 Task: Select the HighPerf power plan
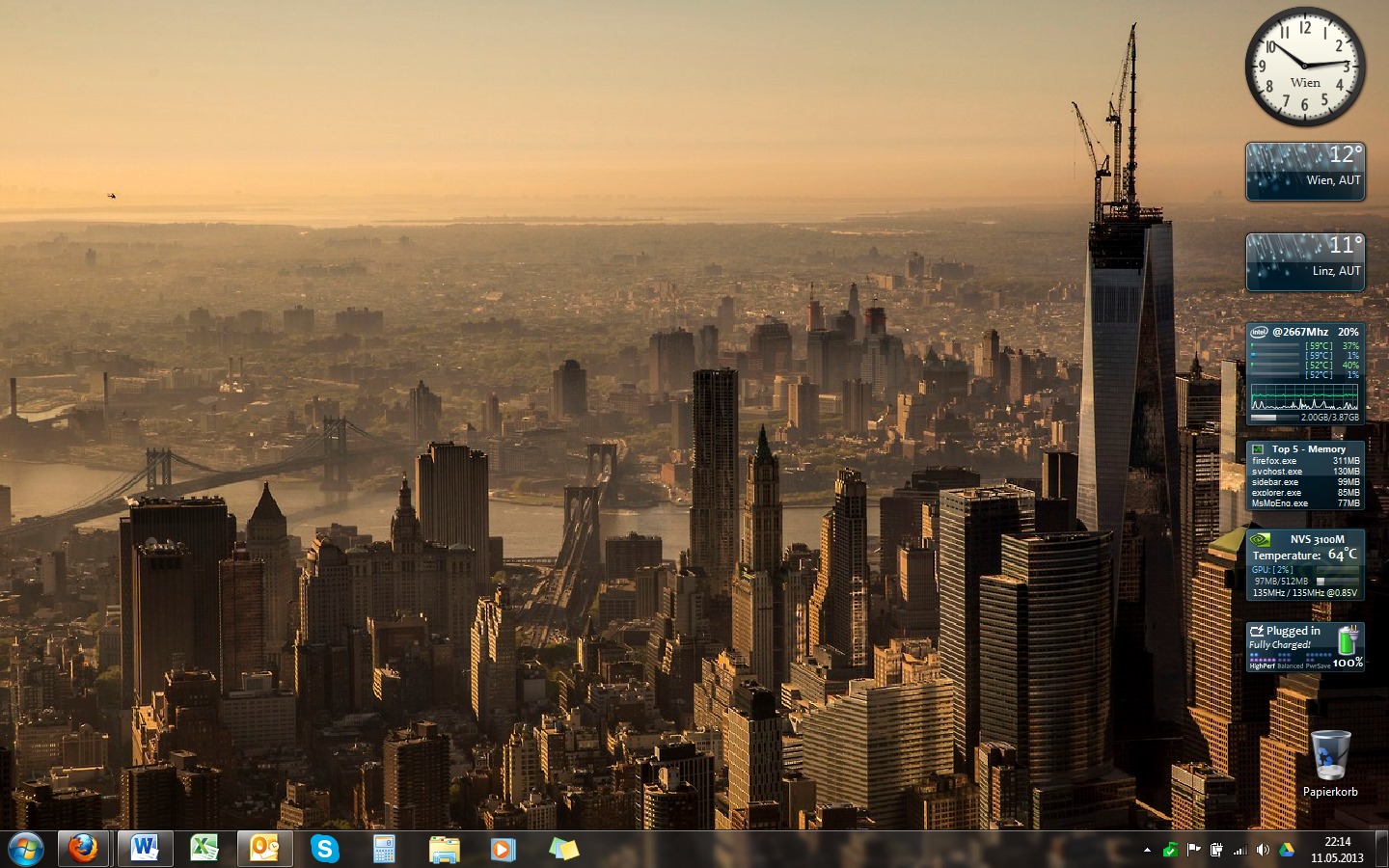click(1262, 665)
